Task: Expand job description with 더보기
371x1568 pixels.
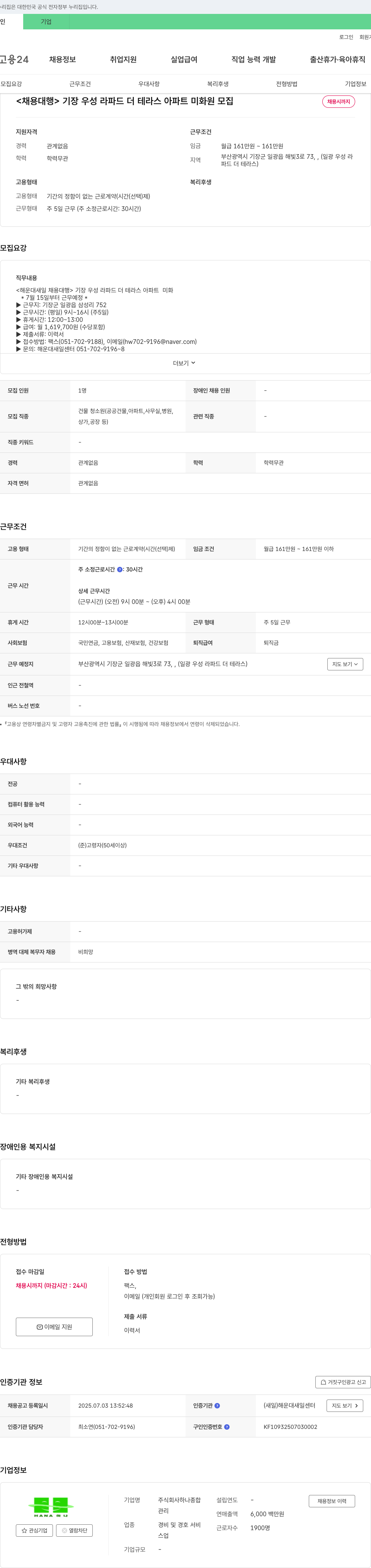Action: tap(185, 363)
